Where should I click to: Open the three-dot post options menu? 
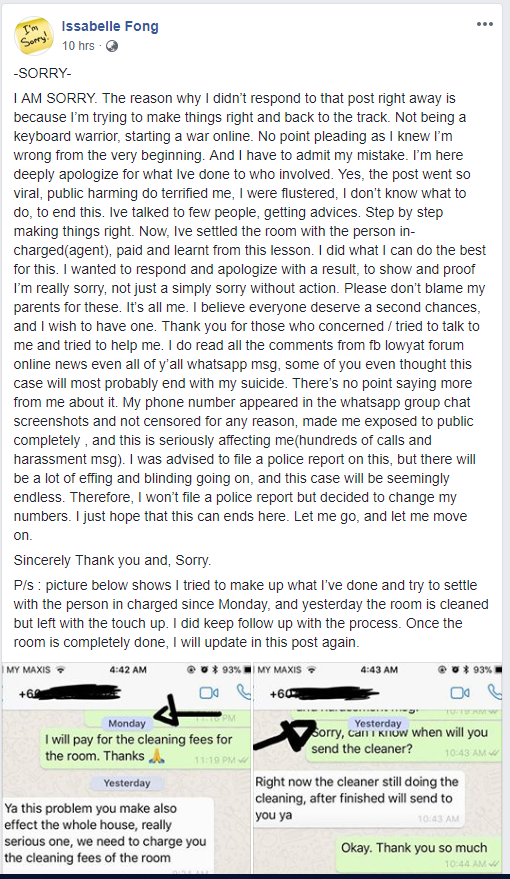click(484, 25)
